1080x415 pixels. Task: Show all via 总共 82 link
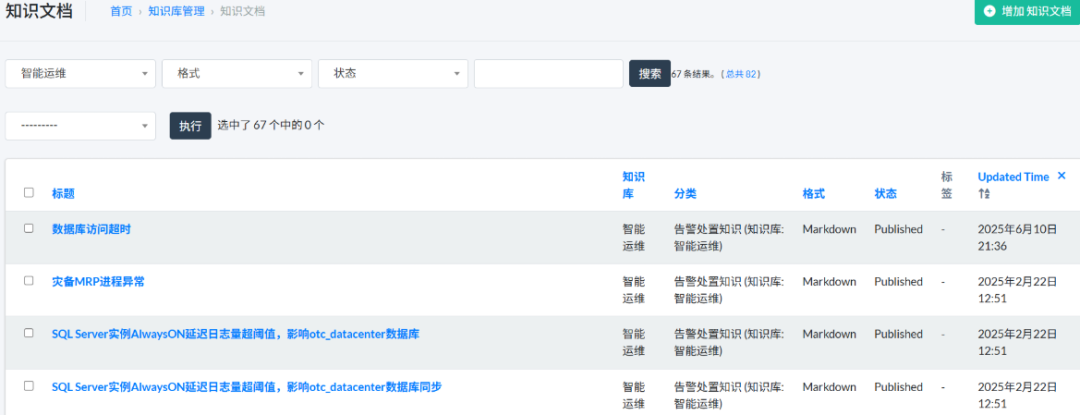click(x=741, y=74)
